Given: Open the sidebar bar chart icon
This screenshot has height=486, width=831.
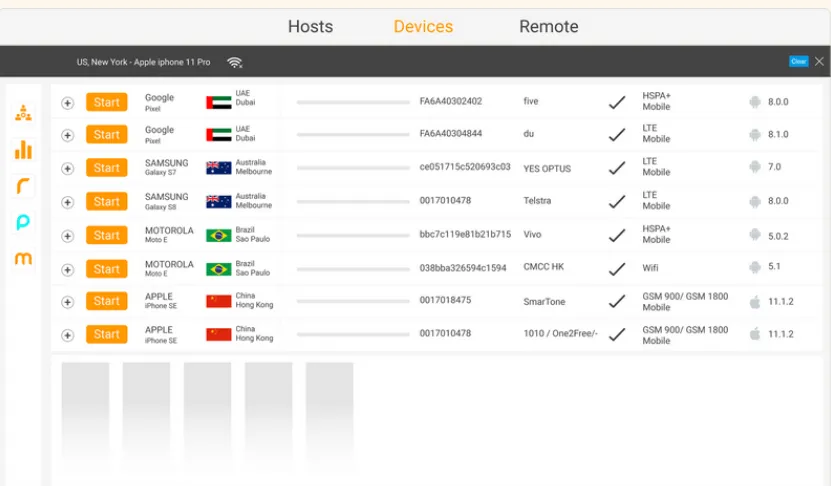Looking at the screenshot, I should pos(23,149).
